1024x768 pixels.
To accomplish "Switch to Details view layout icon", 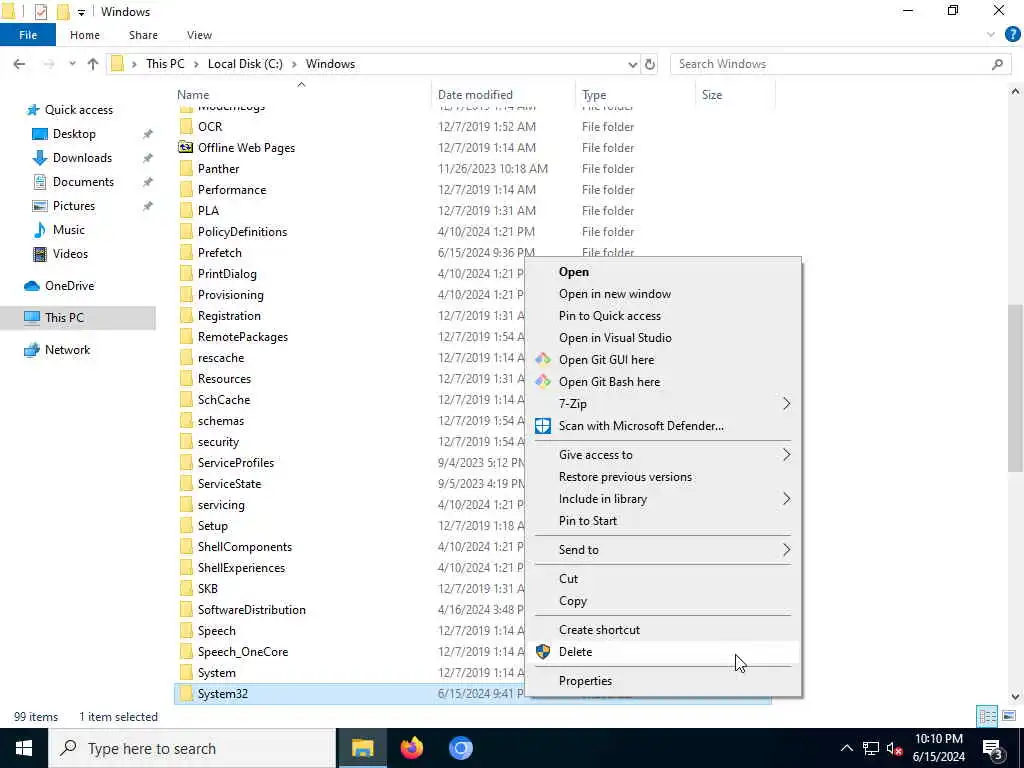I will pyautogui.click(x=987, y=716).
